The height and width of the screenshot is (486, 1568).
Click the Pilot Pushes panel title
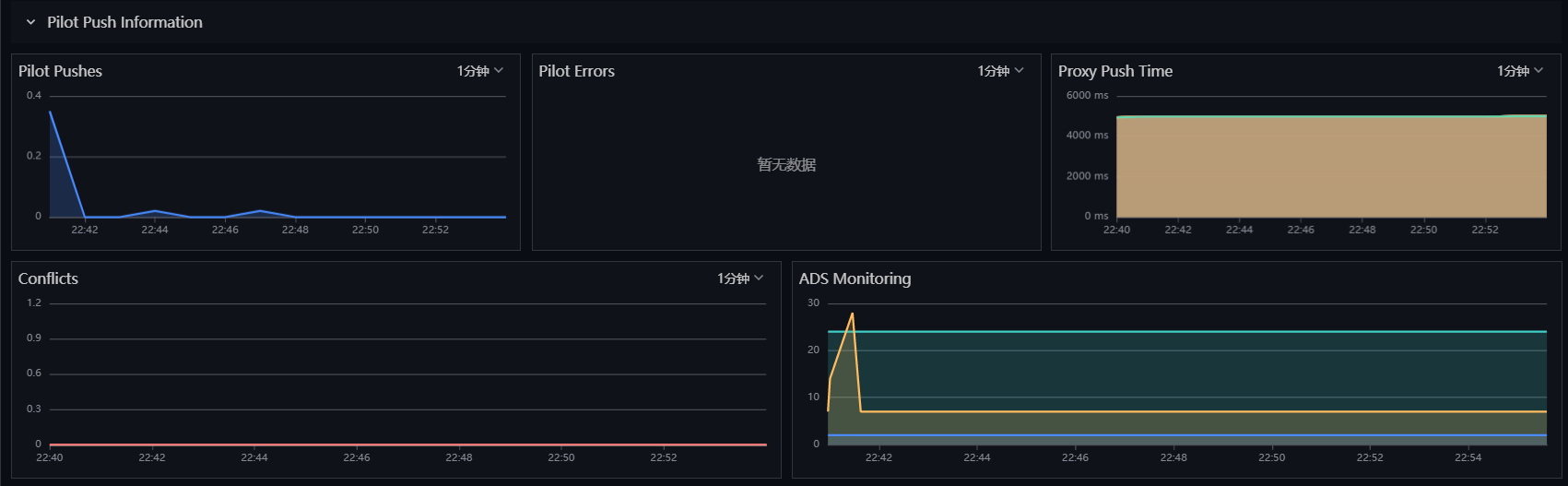pos(60,71)
